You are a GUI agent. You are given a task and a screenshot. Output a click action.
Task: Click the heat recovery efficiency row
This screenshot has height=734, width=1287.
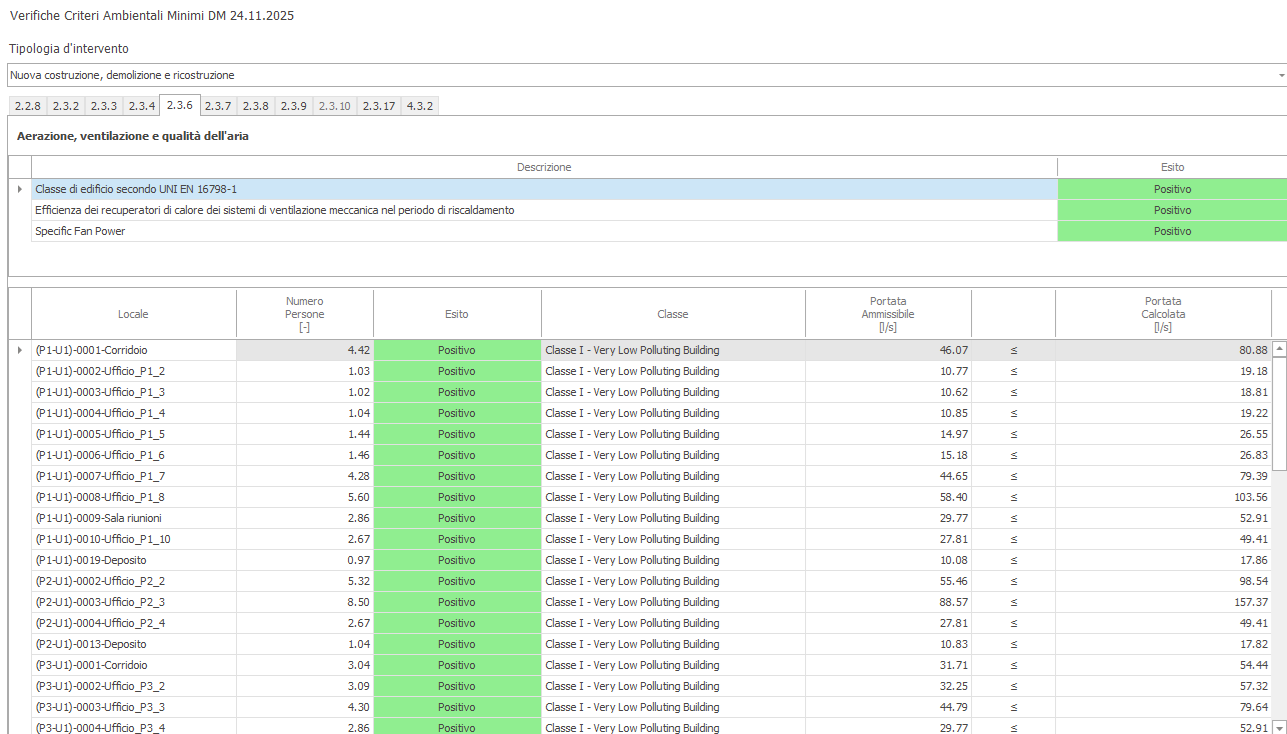544,210
